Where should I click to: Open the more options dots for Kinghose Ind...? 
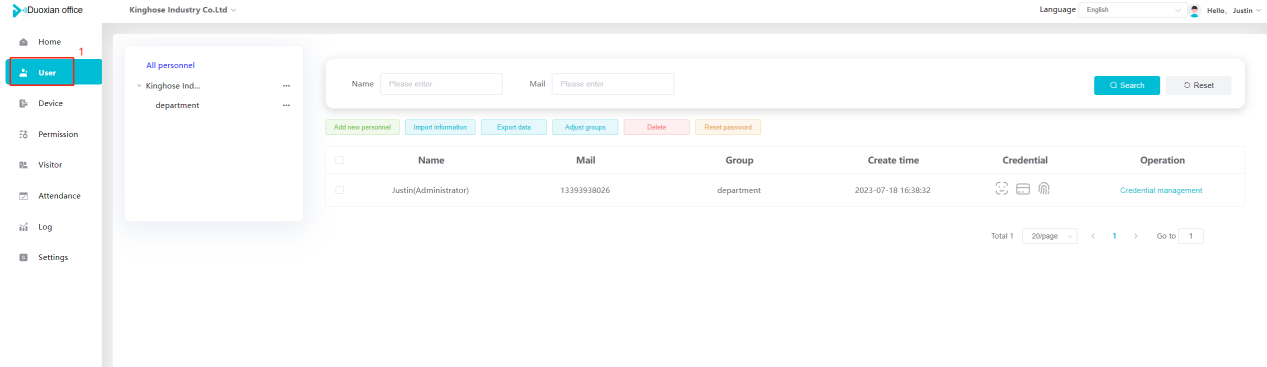(x=287, y=86)
